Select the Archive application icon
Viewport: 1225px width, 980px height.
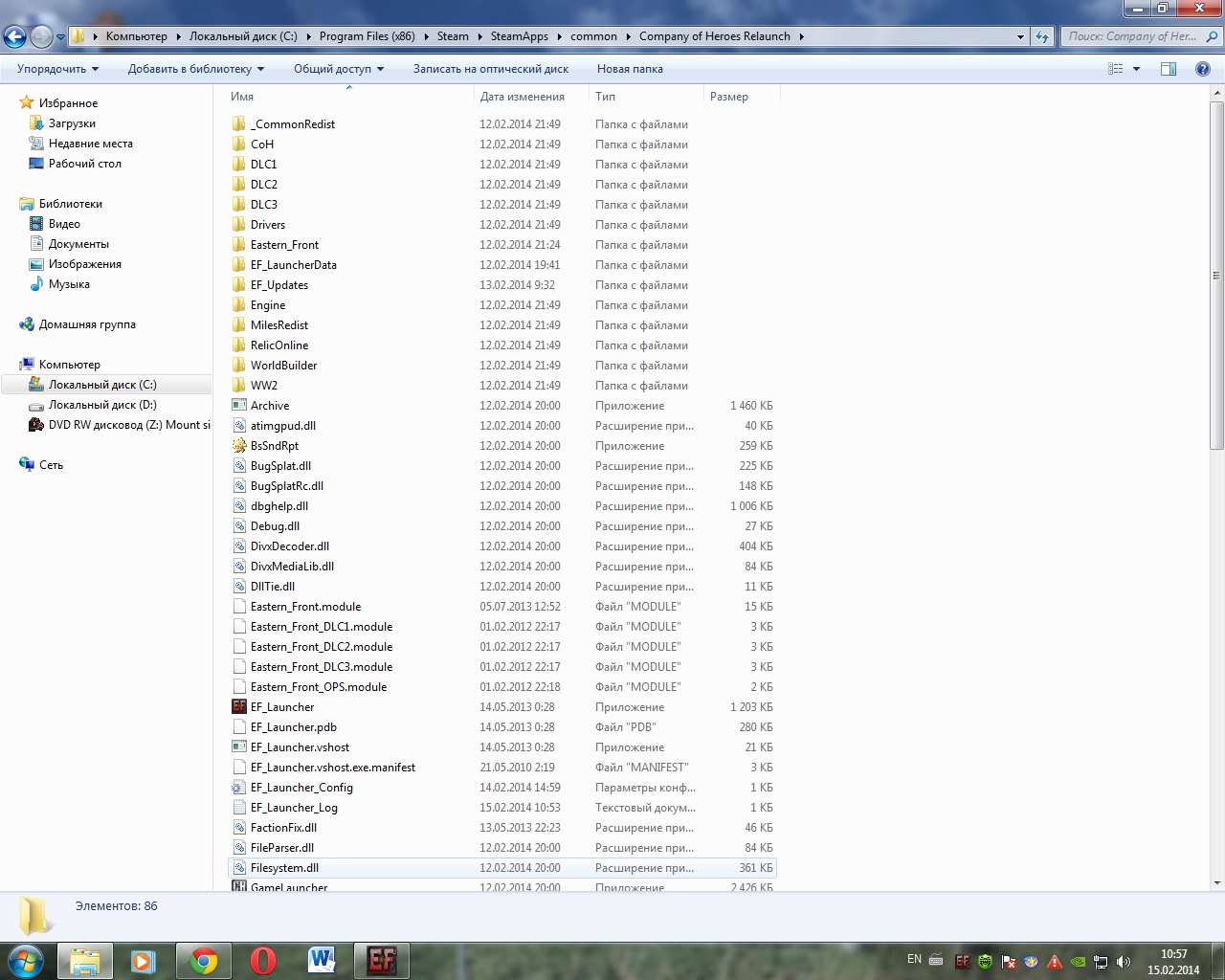pyautogui.click(x=239, y=406)
